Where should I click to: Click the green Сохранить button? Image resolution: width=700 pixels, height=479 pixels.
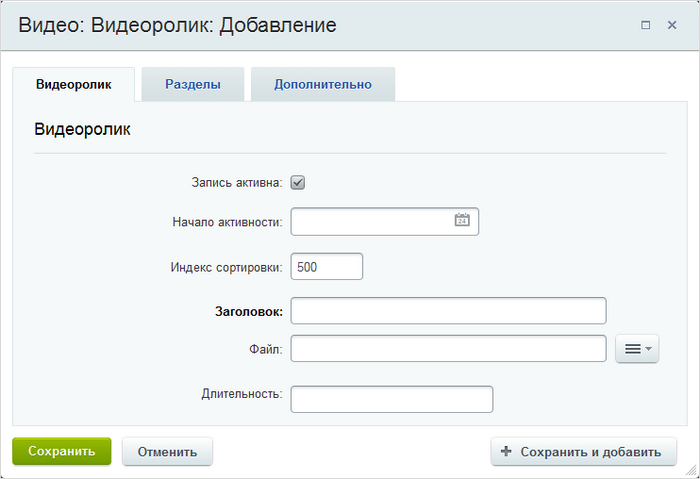click(62, 451)
